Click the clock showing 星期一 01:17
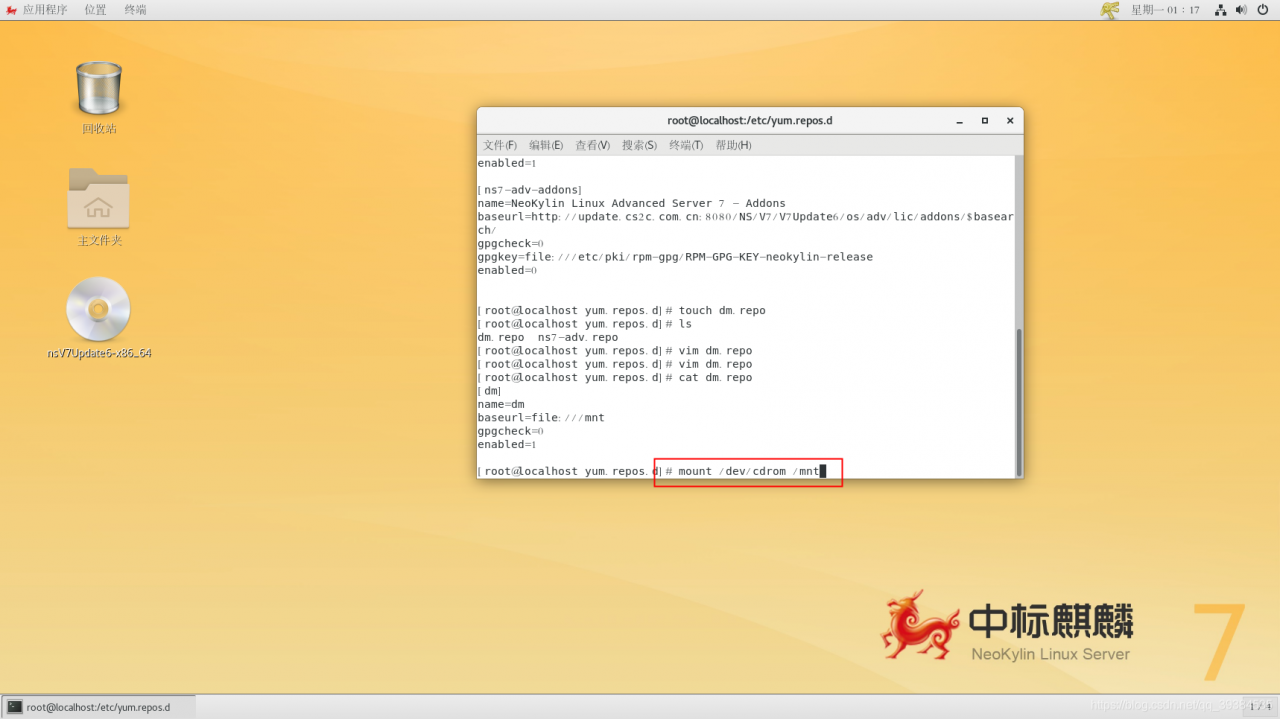Image resolution: width=1280 pixels, height=719 pixels. [x=1165, y=10]
